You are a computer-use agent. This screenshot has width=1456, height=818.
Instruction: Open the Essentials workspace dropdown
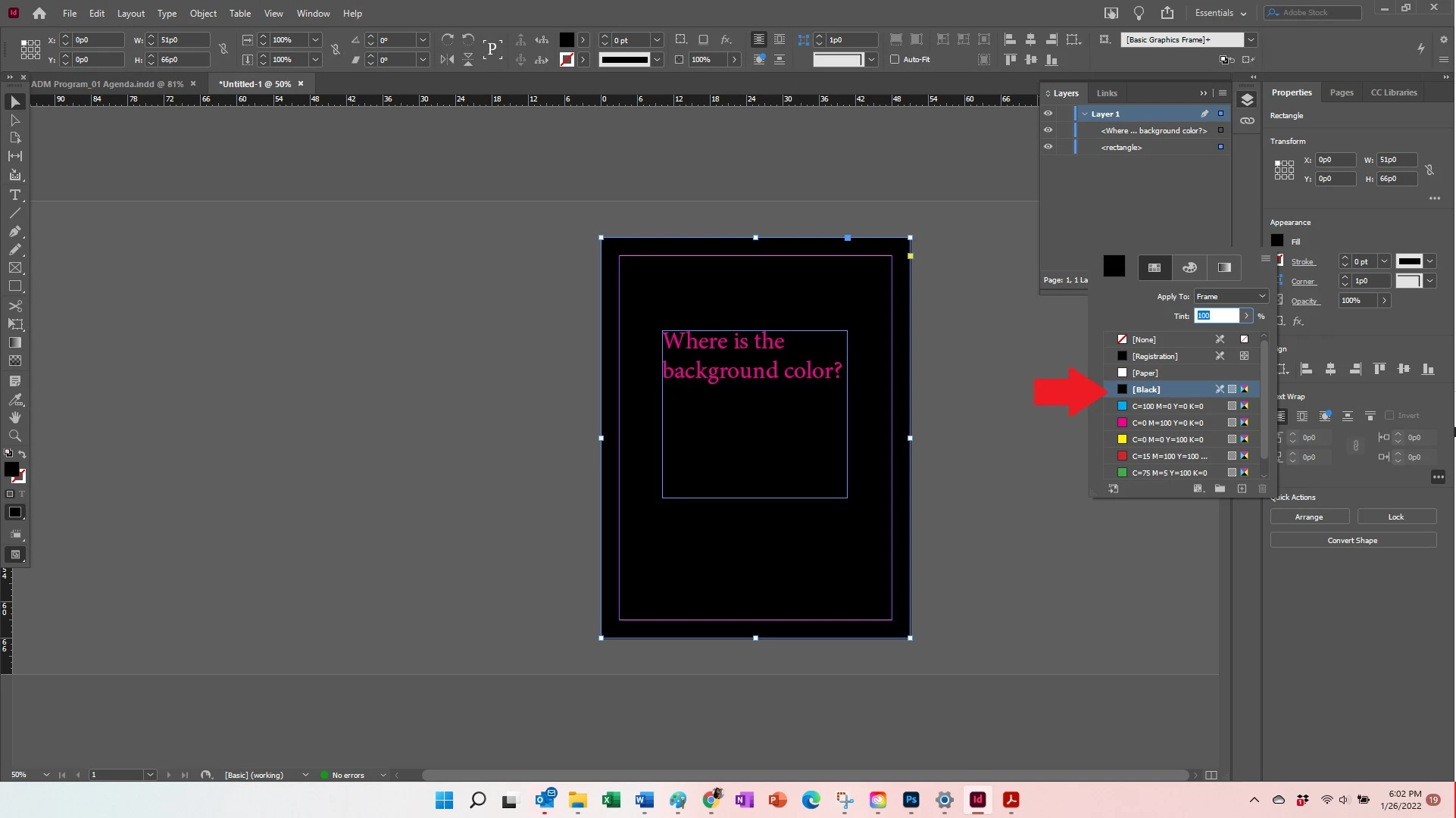pyautogui.click(x=1220, y=13)
